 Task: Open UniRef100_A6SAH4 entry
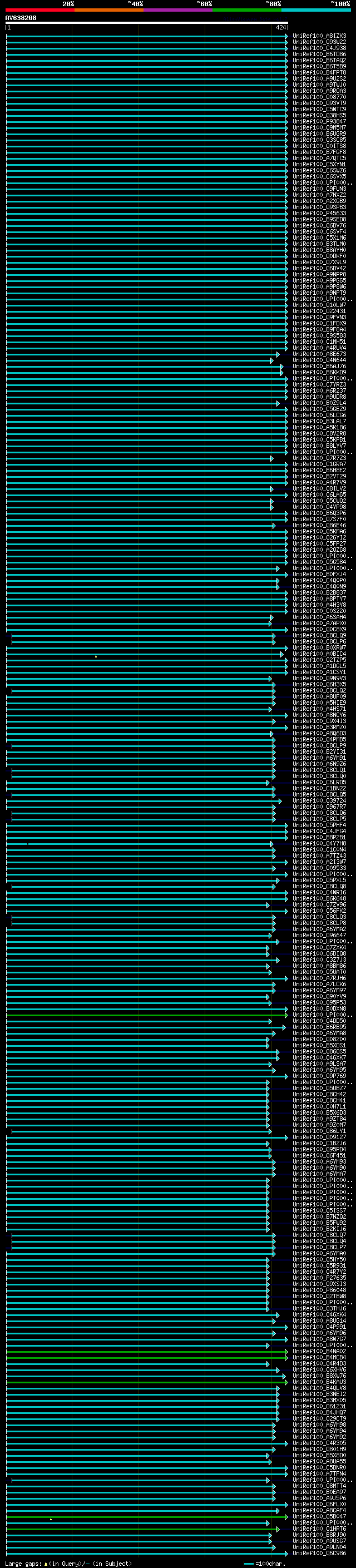(x=319, y=617)
